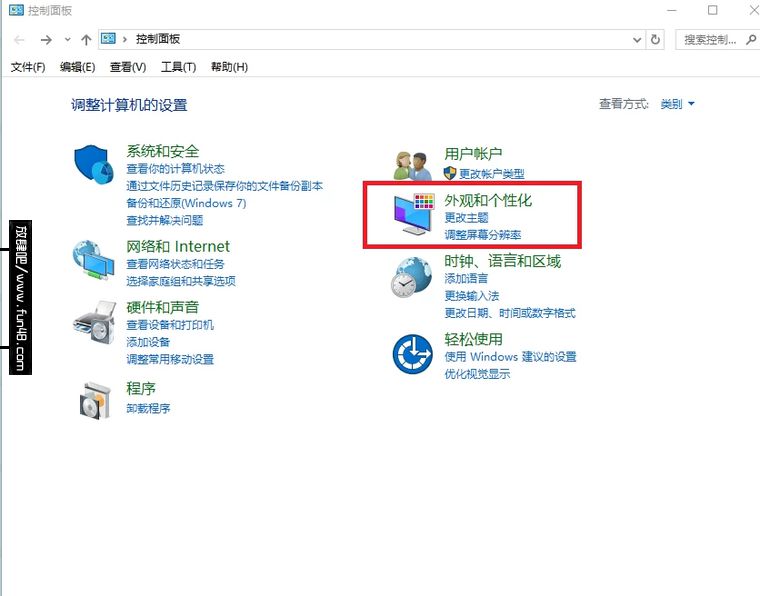Open the 系统和安全 category link

[x=162, y=151]
